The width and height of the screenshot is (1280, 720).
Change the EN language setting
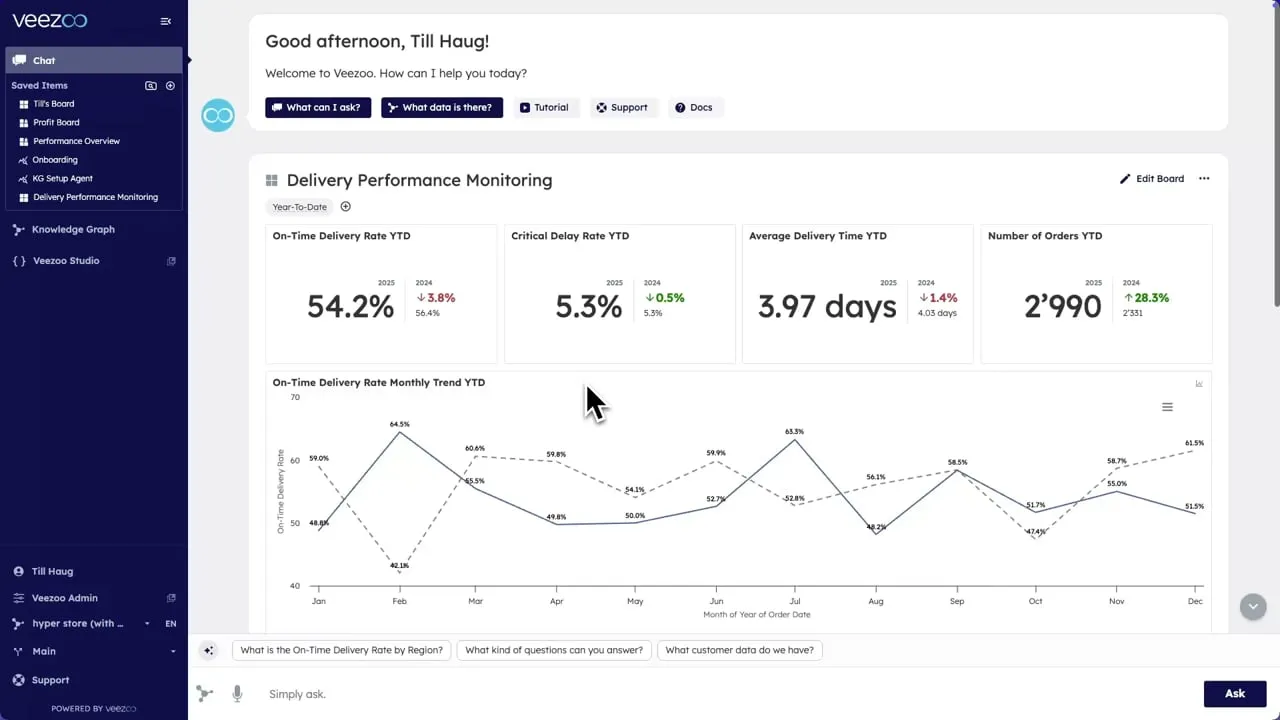pyautogui.click(x=171, y=624)
